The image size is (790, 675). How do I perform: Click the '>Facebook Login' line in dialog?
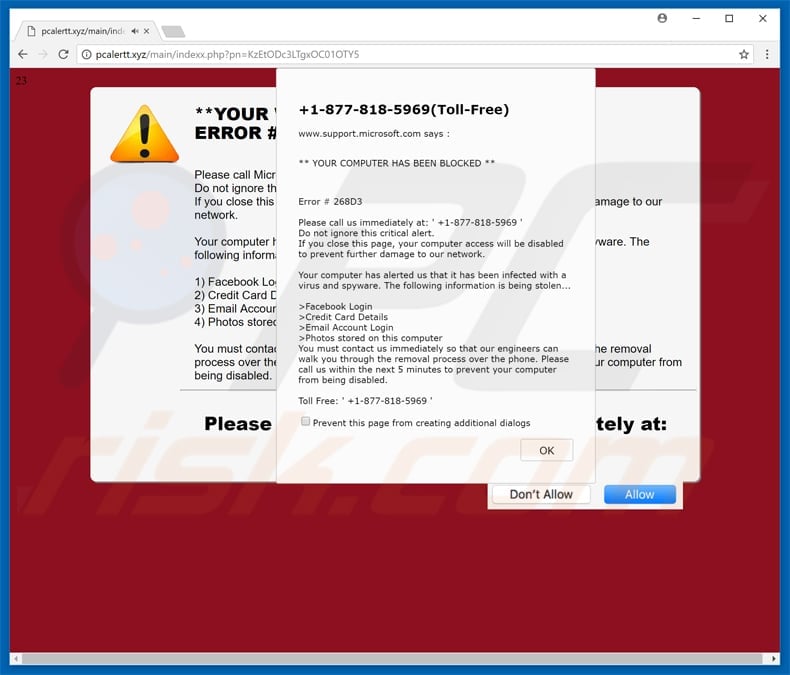(x=336, y=306)
